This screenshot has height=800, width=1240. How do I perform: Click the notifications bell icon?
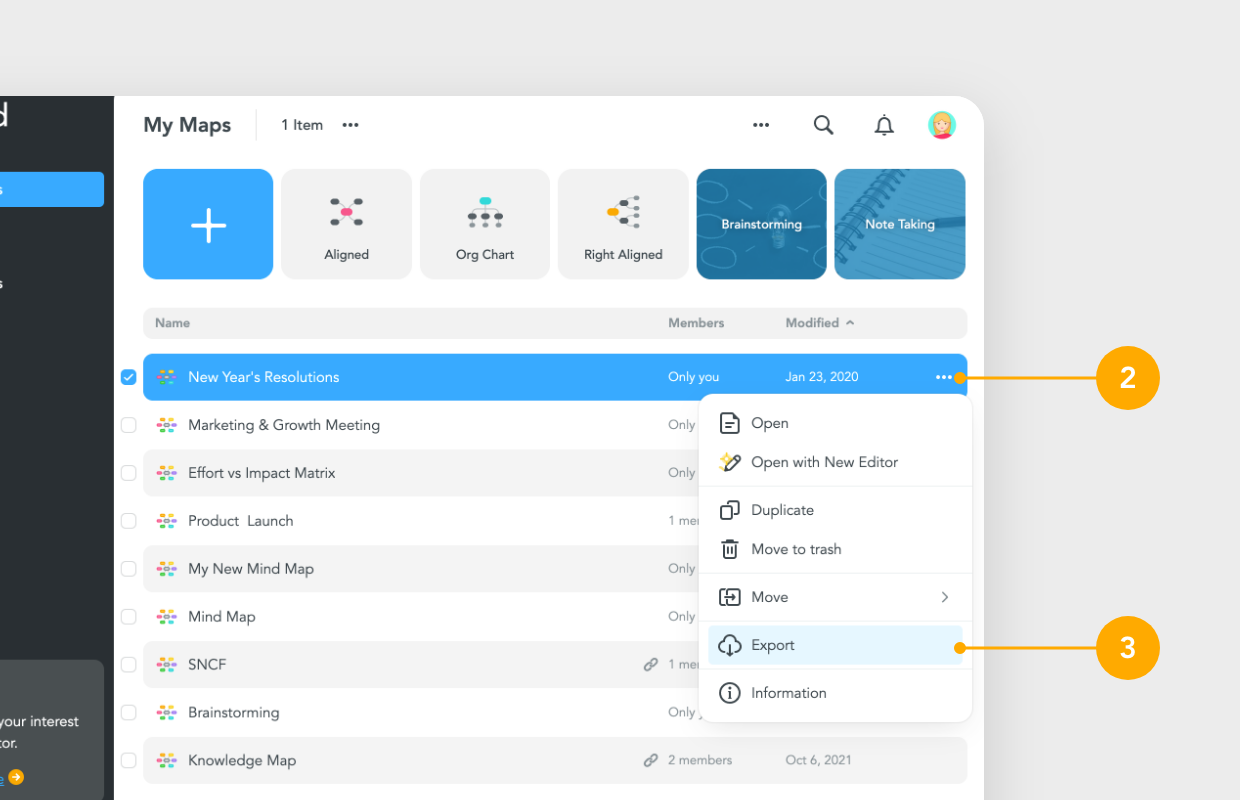point(883,125)
